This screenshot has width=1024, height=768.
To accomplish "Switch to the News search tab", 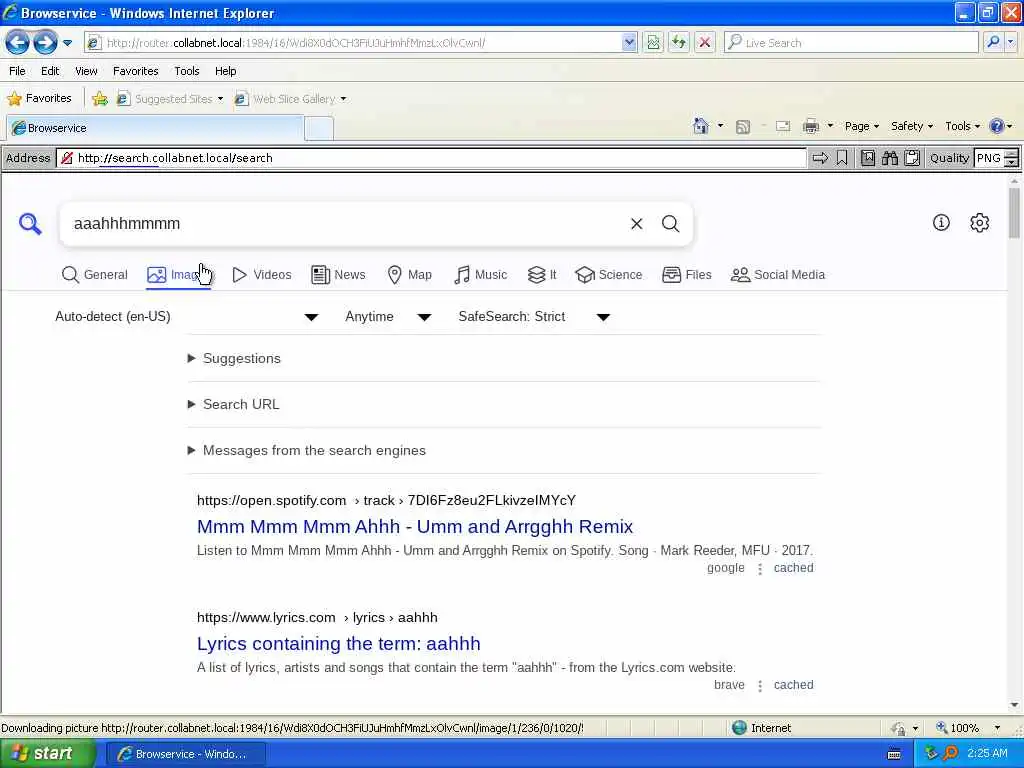I will (x=338, y=275).
